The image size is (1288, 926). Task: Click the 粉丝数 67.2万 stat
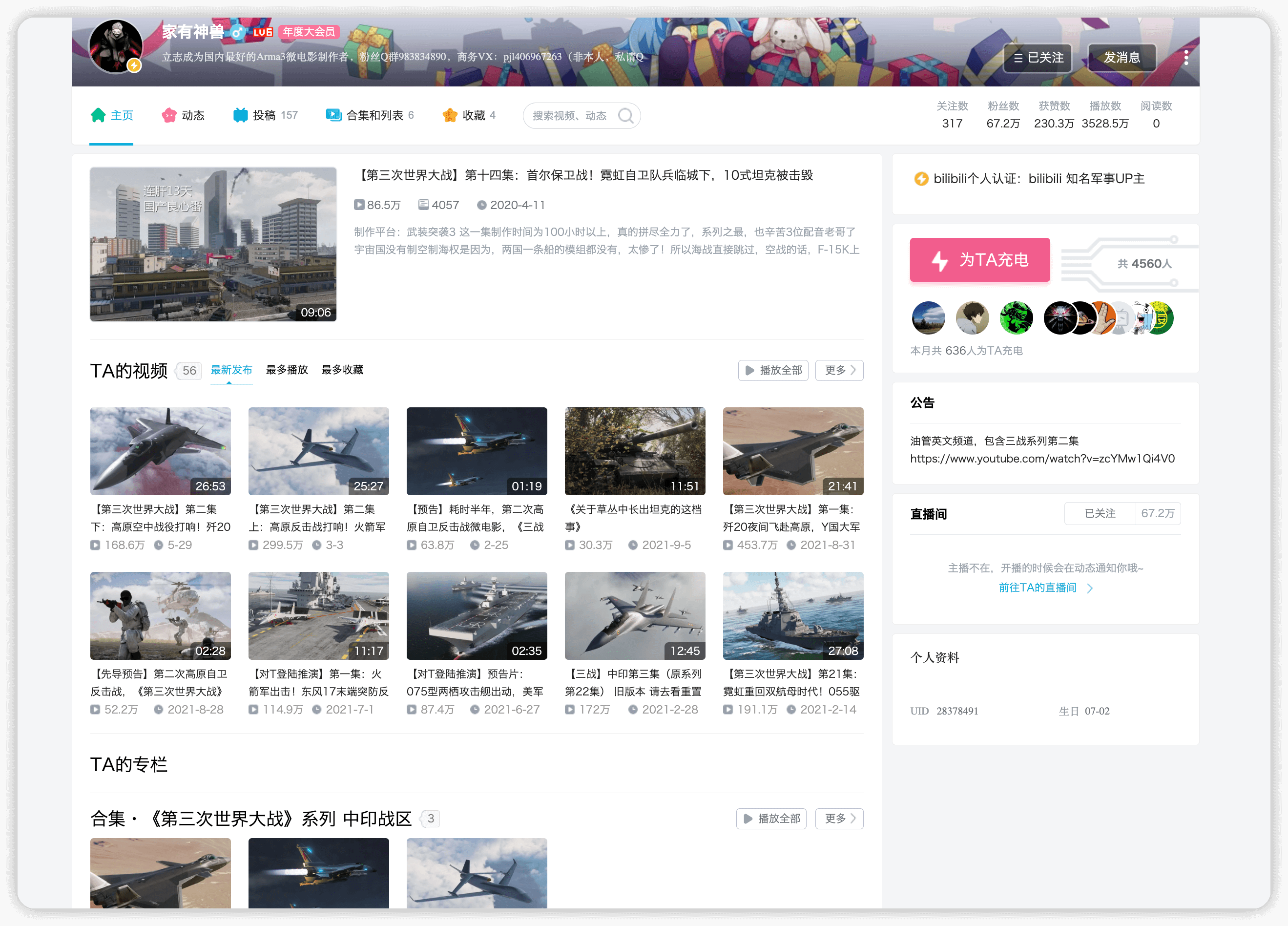point(1003,115)
